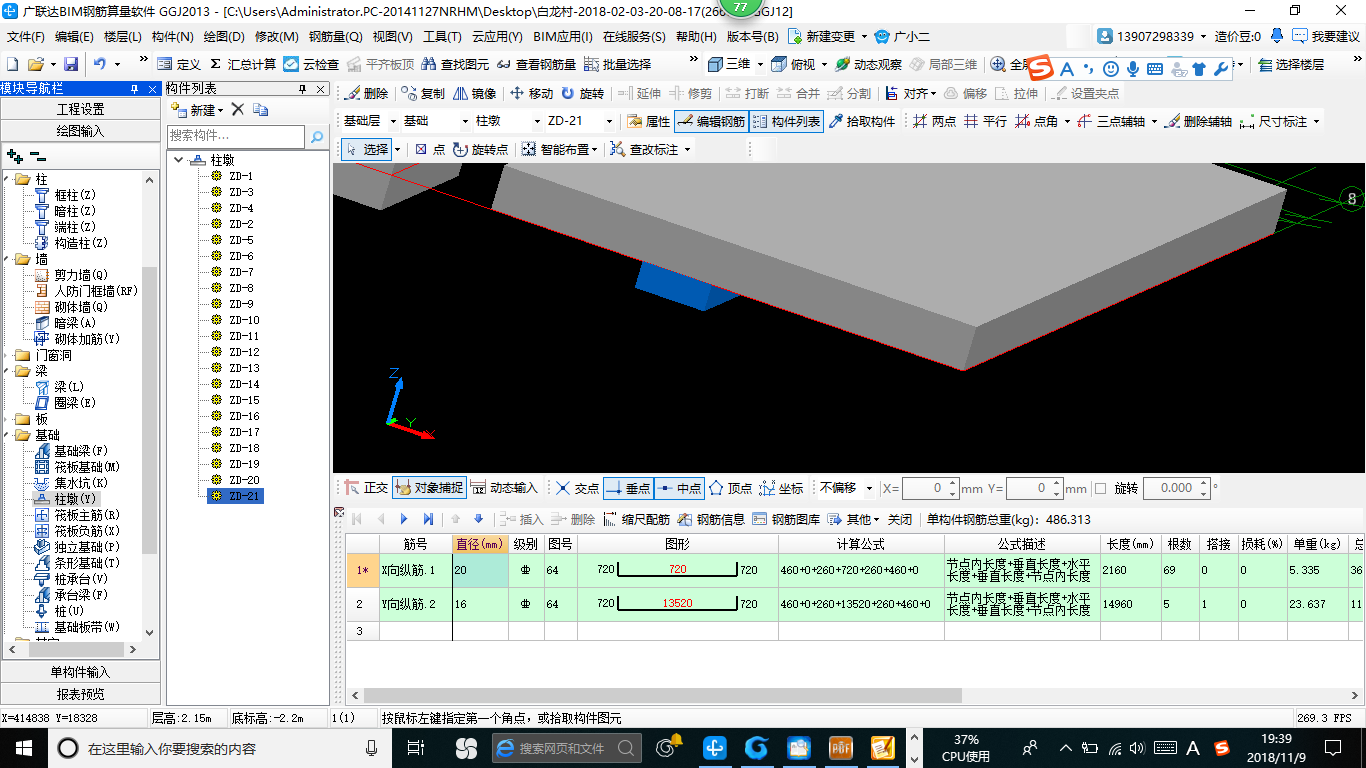
Task: Open the 帮助(H) menu
Action: [x=696, y=37]
